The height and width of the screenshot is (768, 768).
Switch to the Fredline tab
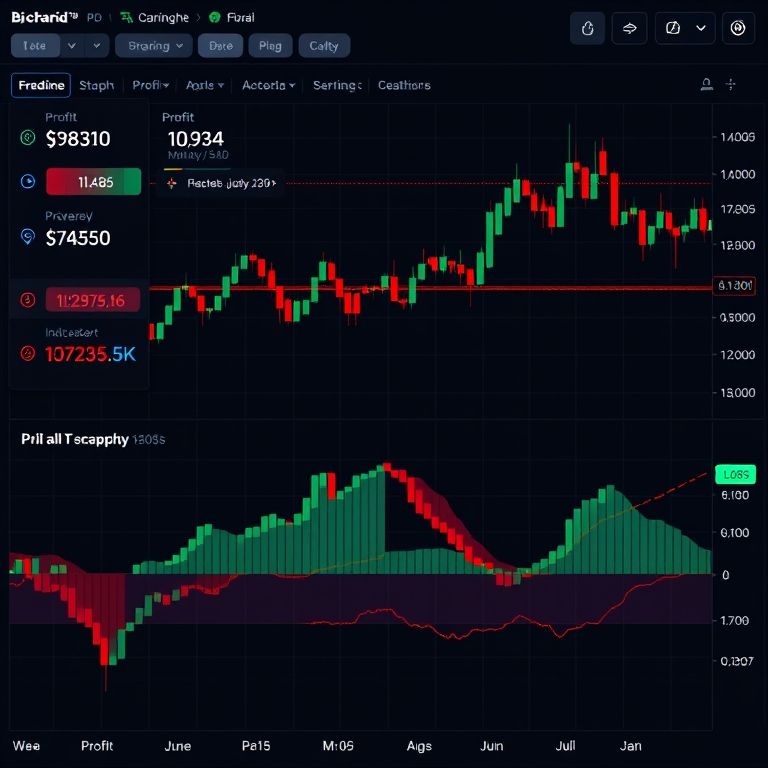tap(41, 85)
